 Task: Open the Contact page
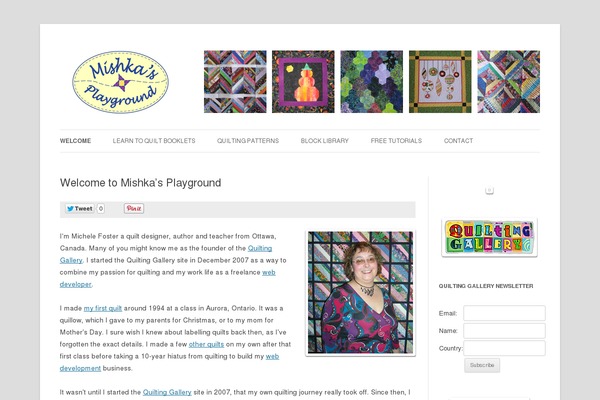458,141
